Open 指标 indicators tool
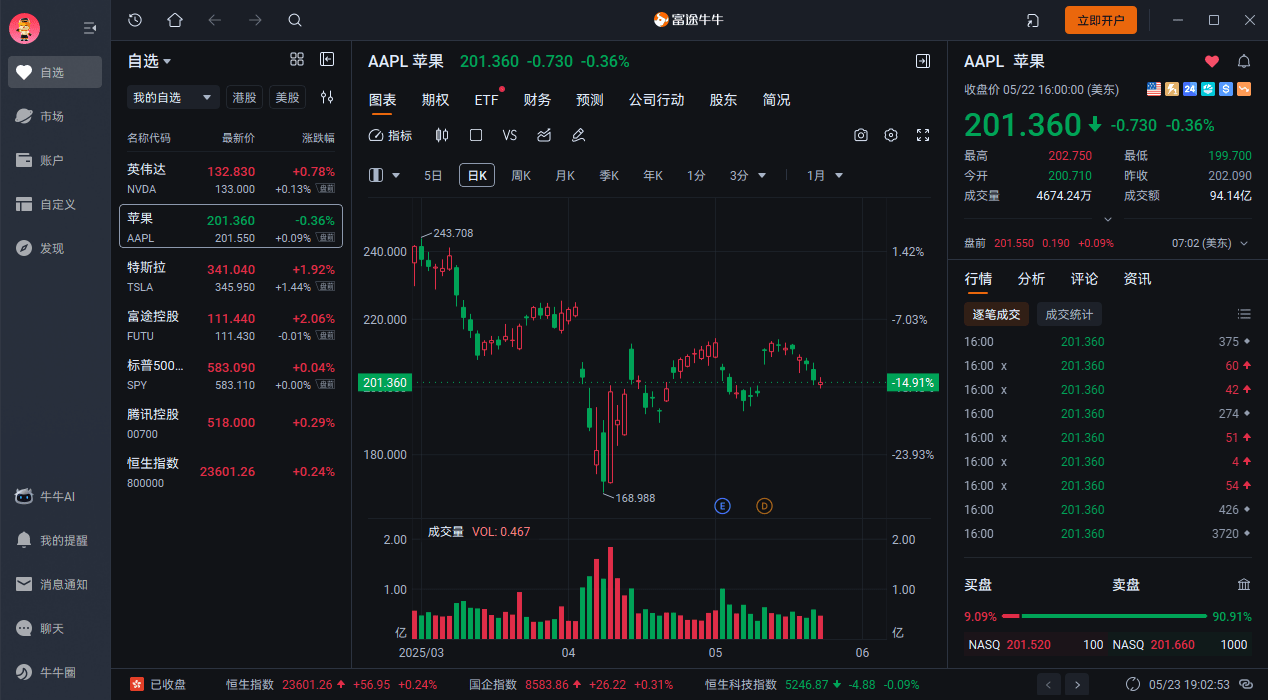The height and width of the screenshot is (700, 1268). (390, 135)
